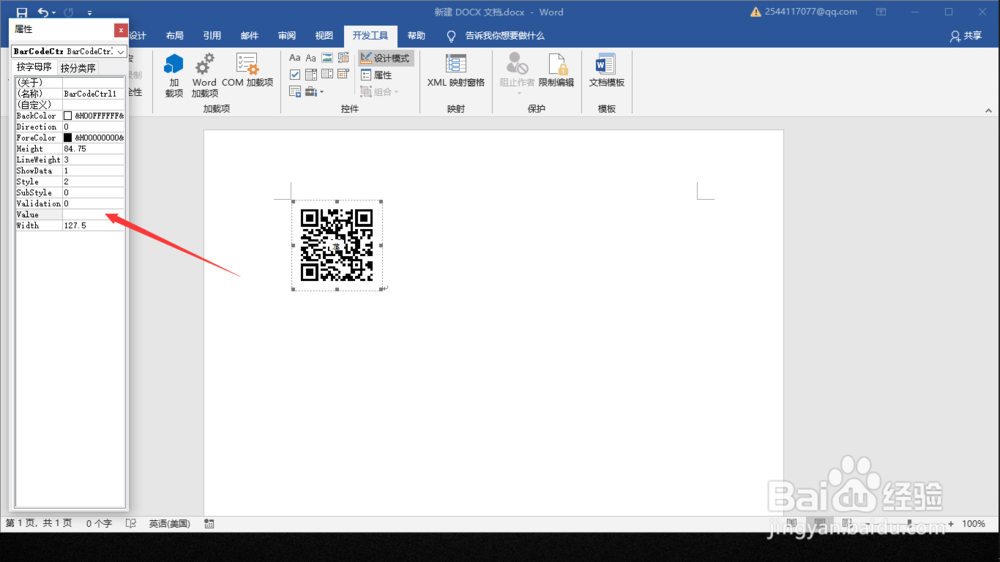1000x562 pixels.
Task: Edit the (名称) value BarCodeCtrl1
Action: 93,94
